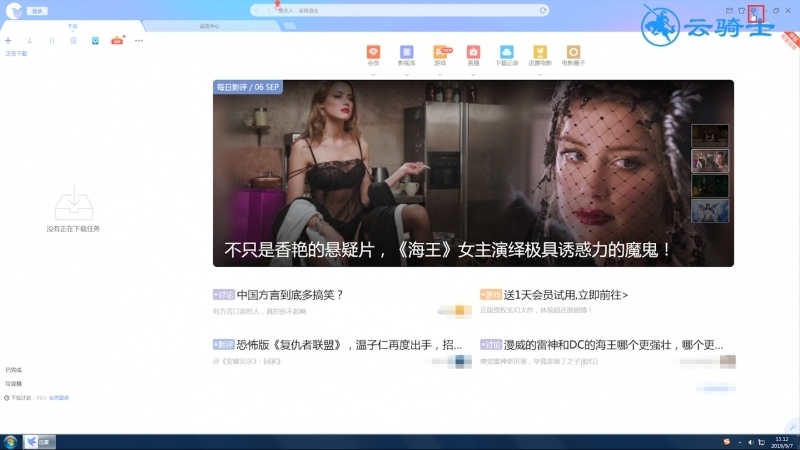Select the second thumbnail on the banner's right edge
Image resolution: width=800 pixels, height=450 pixels.
click(x=710, y=161)
